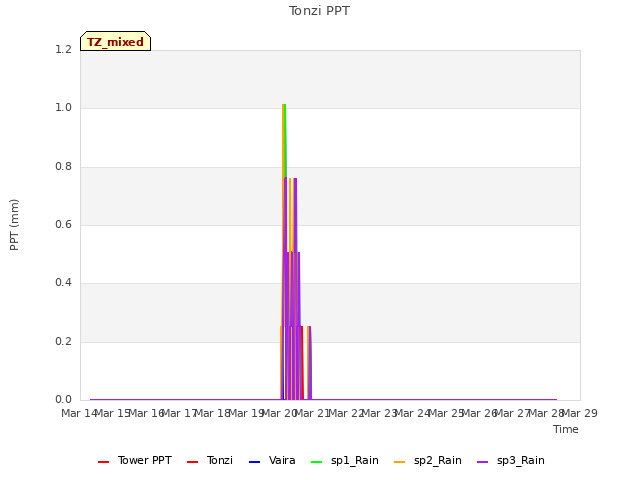Click the 0.8 y-axis tick label
Image resolution: width=640 pixels, height=480 pixels.
click(63, 167)
